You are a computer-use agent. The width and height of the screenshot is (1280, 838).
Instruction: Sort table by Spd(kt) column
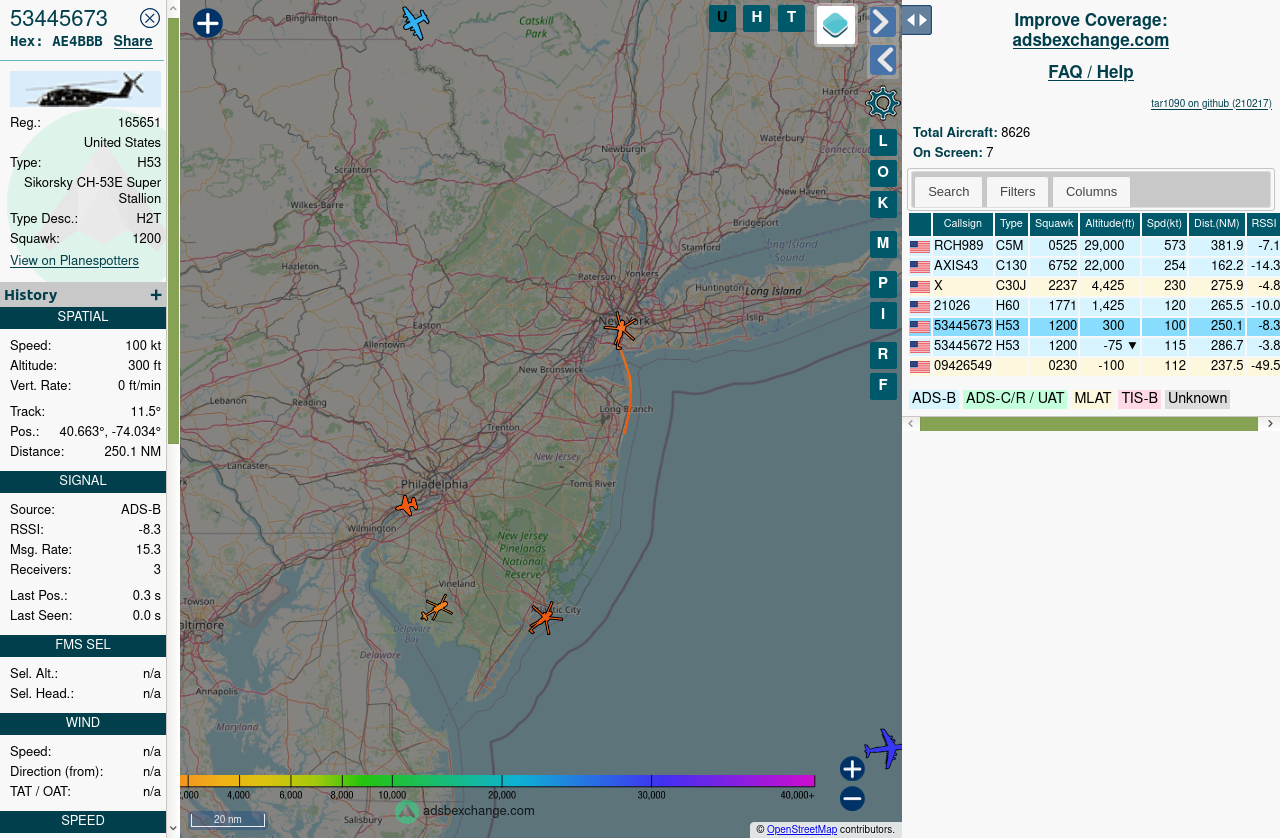click(1164, 224)
